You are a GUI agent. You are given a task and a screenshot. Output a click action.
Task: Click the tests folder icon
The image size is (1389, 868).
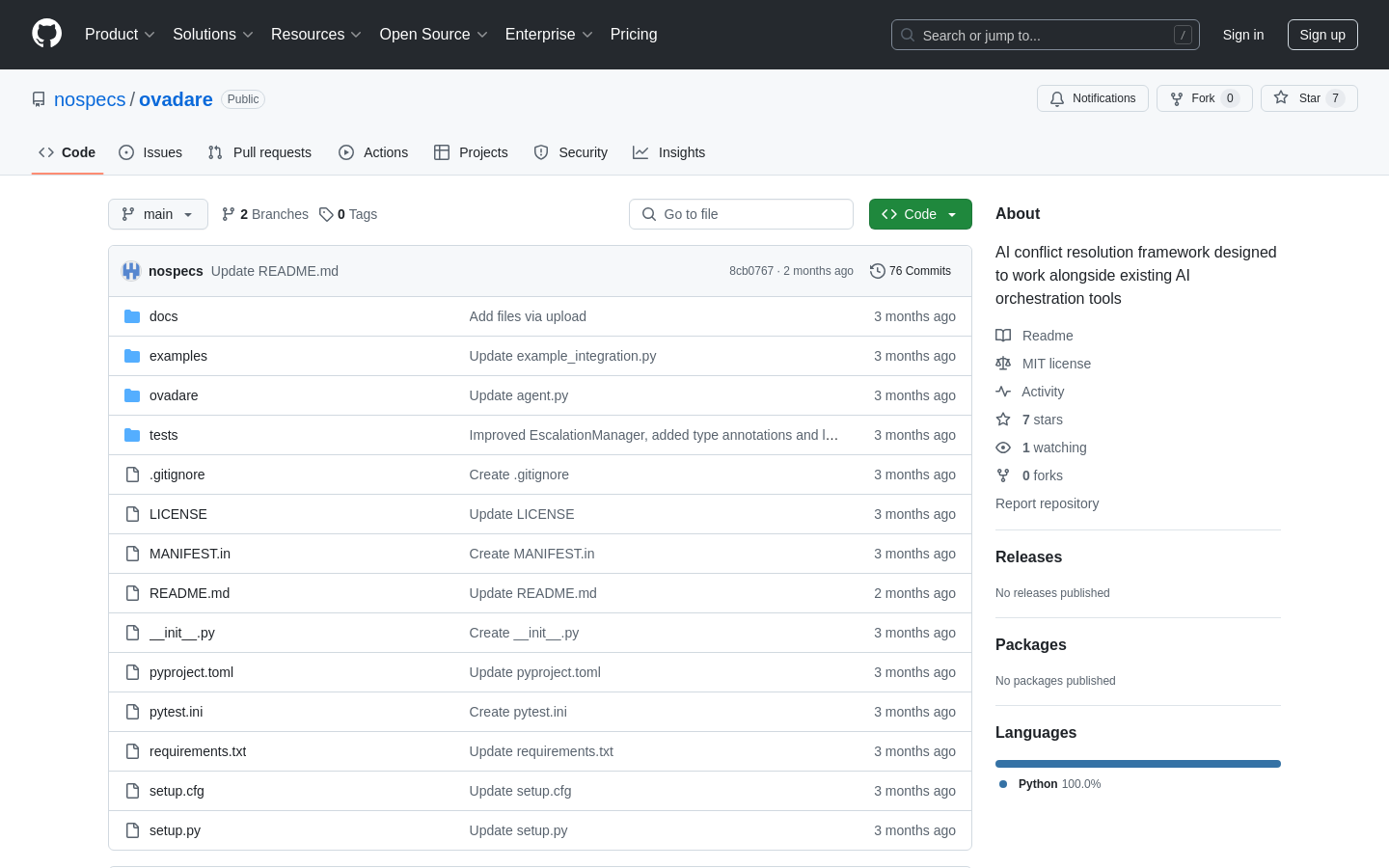coord(132,435)
